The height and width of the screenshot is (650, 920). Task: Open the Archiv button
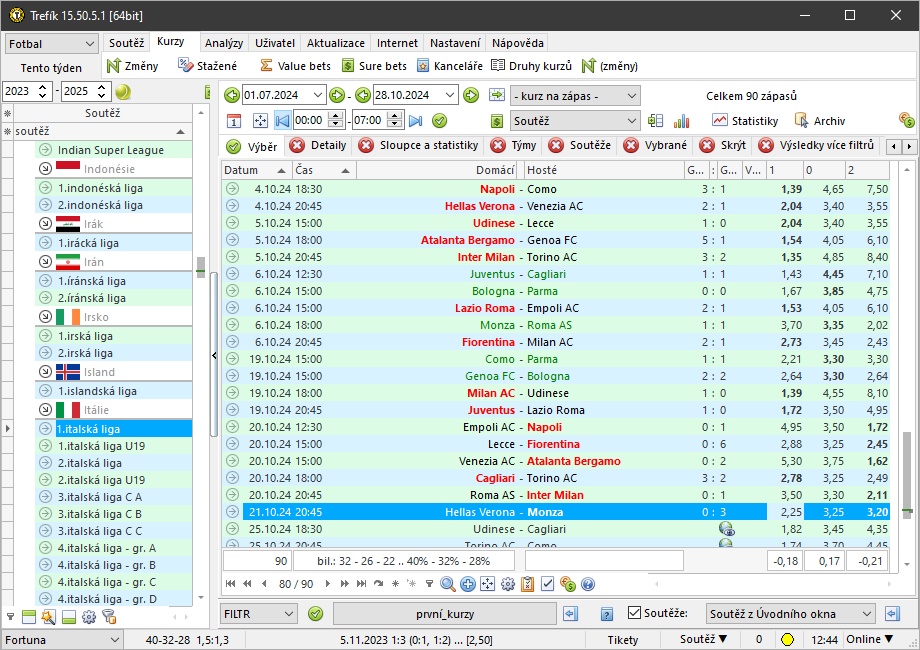(x=820, y=121)
